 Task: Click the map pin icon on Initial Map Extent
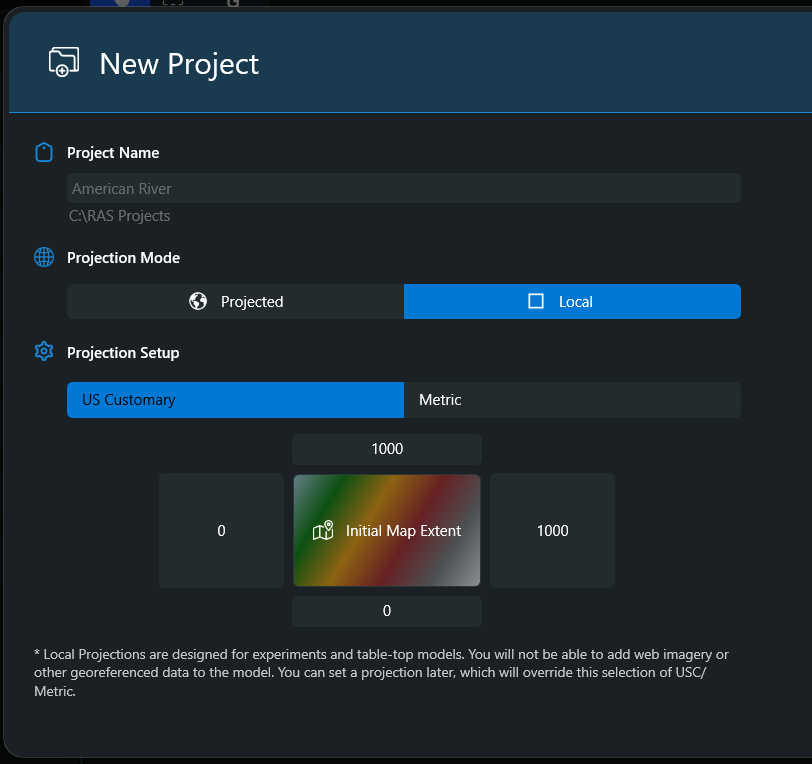click(323, 531)
